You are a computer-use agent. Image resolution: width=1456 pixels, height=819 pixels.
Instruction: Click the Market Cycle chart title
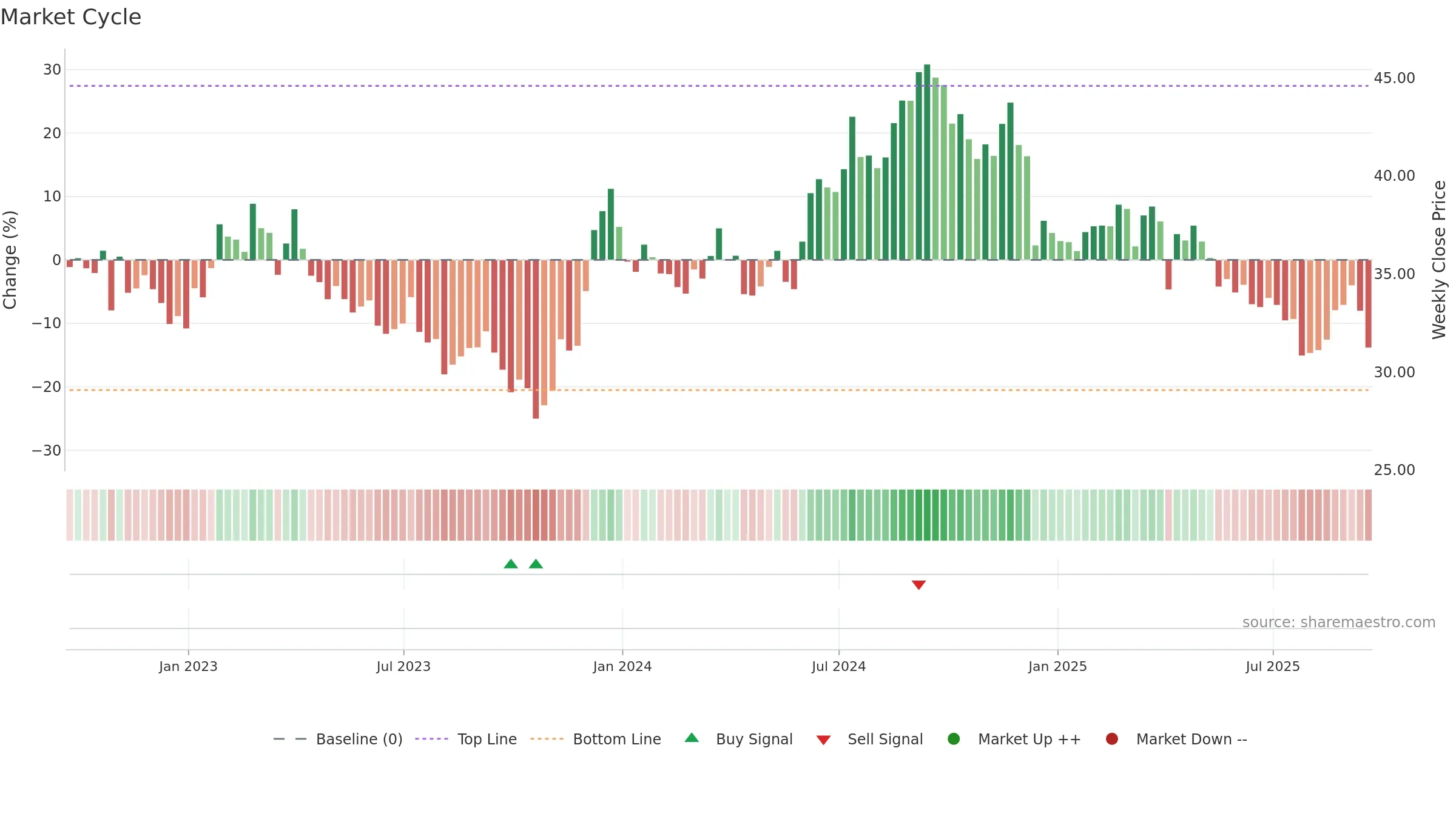click(71, 17)
